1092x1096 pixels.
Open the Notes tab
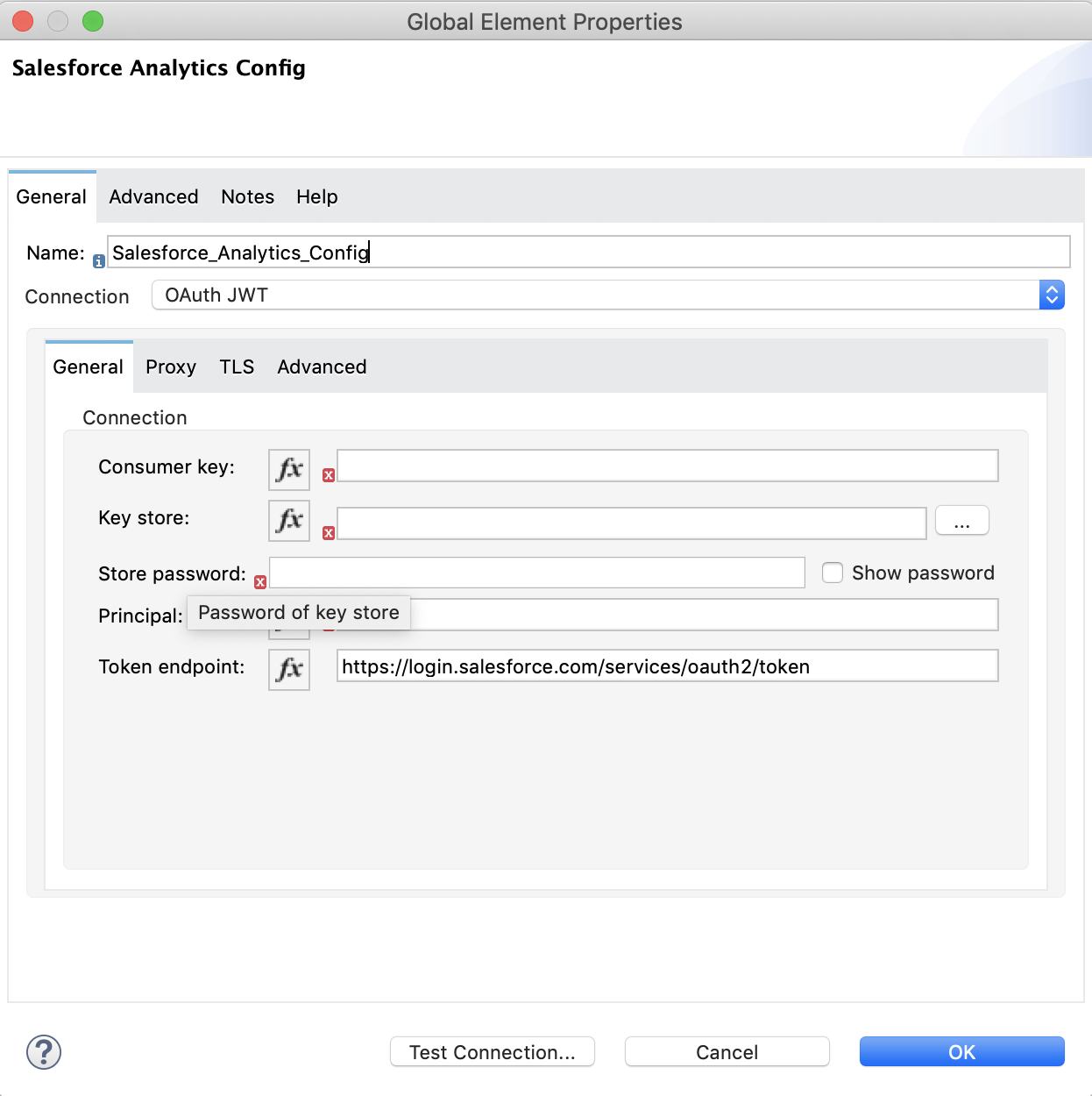[x=247, y=196]
